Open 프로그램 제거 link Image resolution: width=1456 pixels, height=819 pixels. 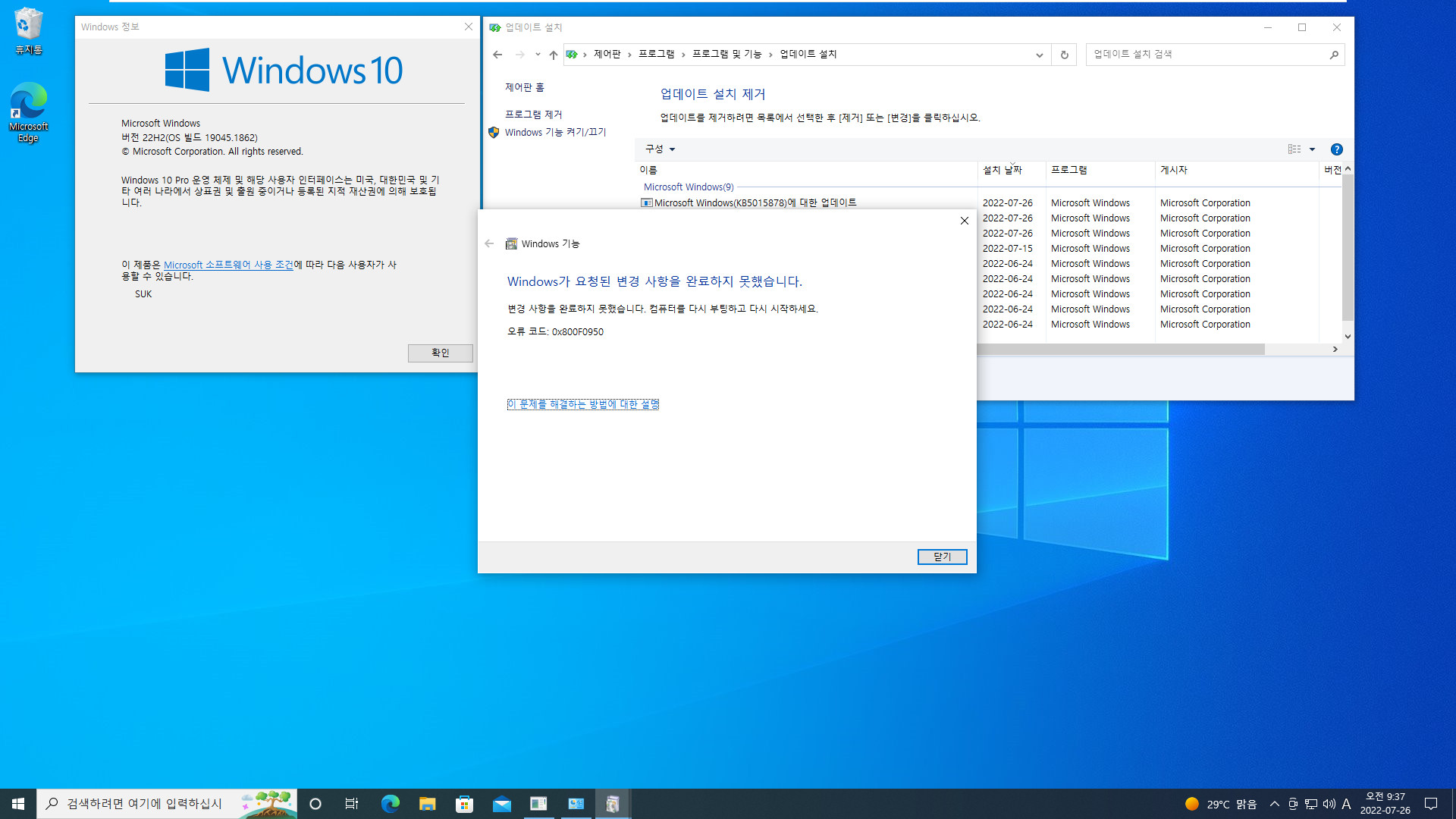coord(534,115)
